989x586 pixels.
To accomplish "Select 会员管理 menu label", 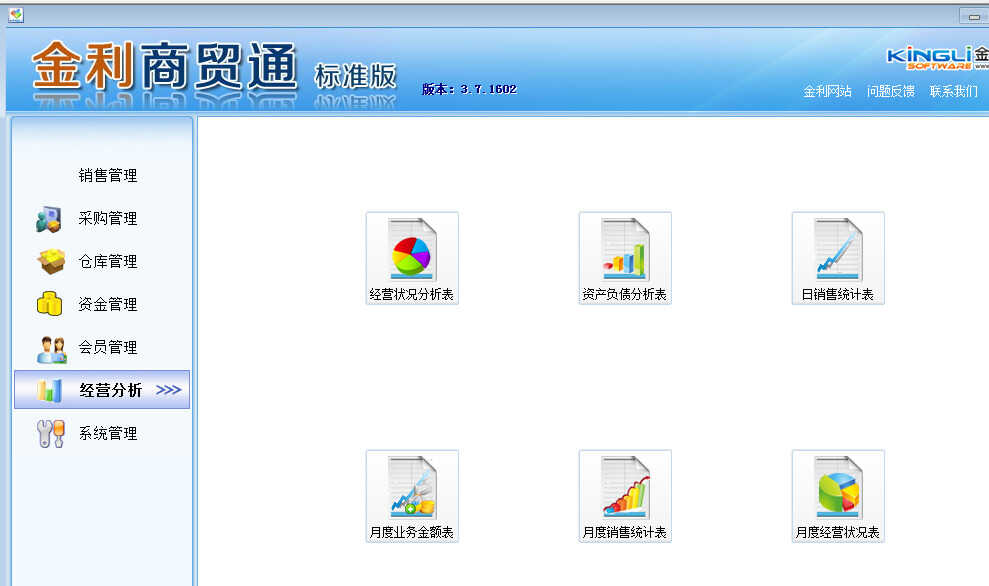I will click(x=108, y=347).
